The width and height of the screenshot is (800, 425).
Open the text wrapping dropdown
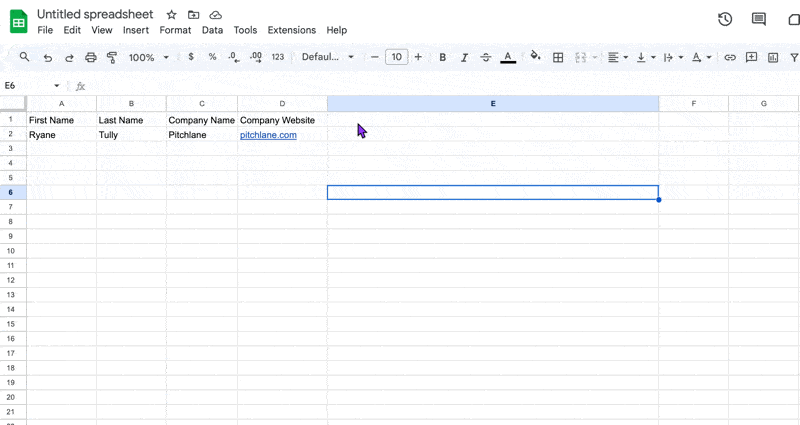(x=673, y=57)
